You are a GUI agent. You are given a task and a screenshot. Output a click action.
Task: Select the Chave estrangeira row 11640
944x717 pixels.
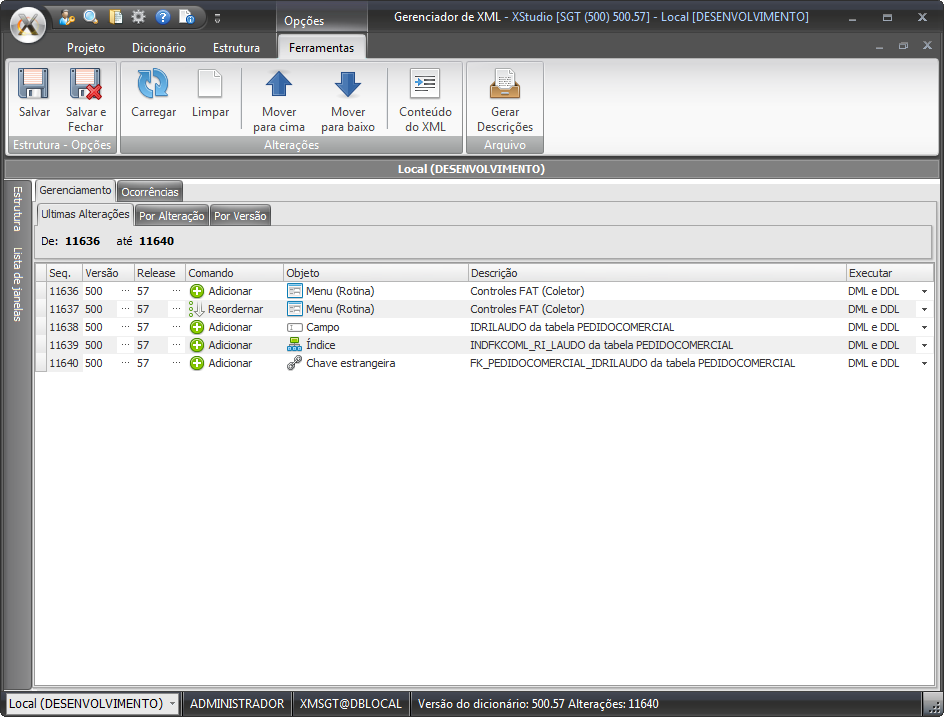pyautogui.click(x=350, y=363)
